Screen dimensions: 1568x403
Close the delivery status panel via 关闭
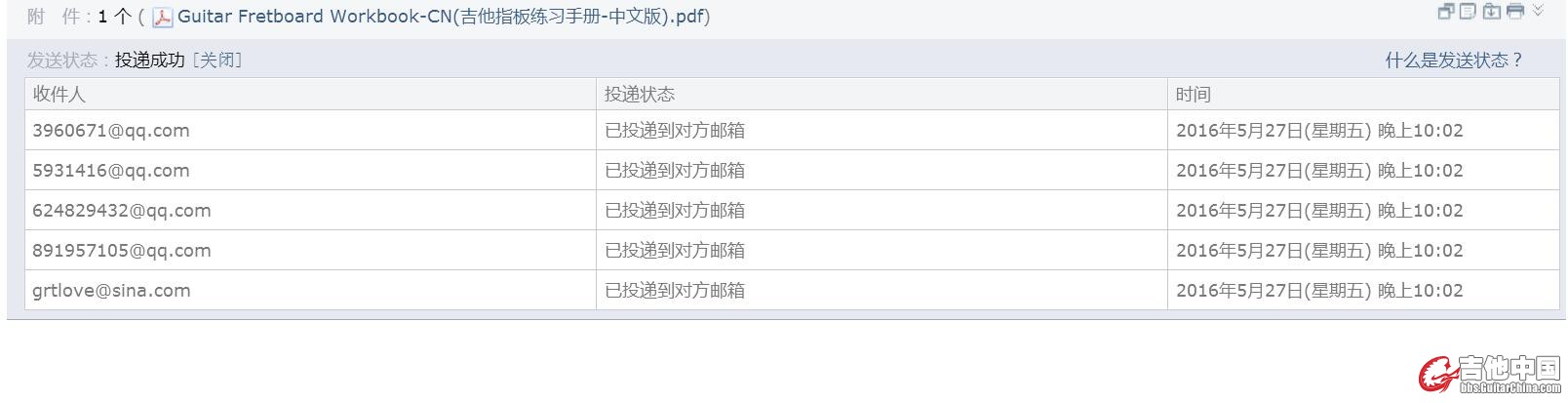pos(217,60)
